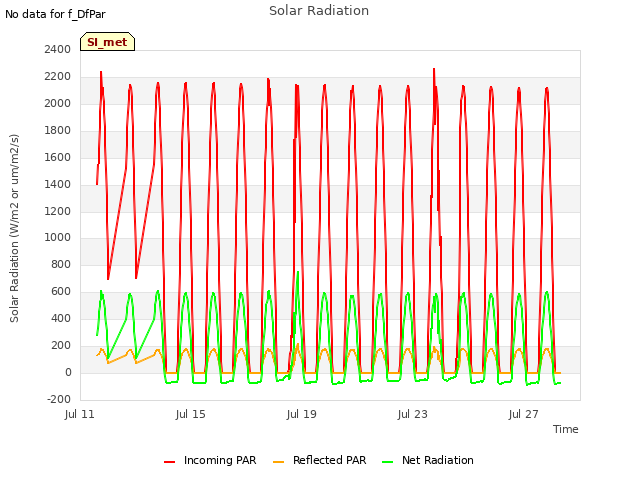Click the y-axis title Solar Radiation (W/m2 or um/m2/s)

point(14,228)
